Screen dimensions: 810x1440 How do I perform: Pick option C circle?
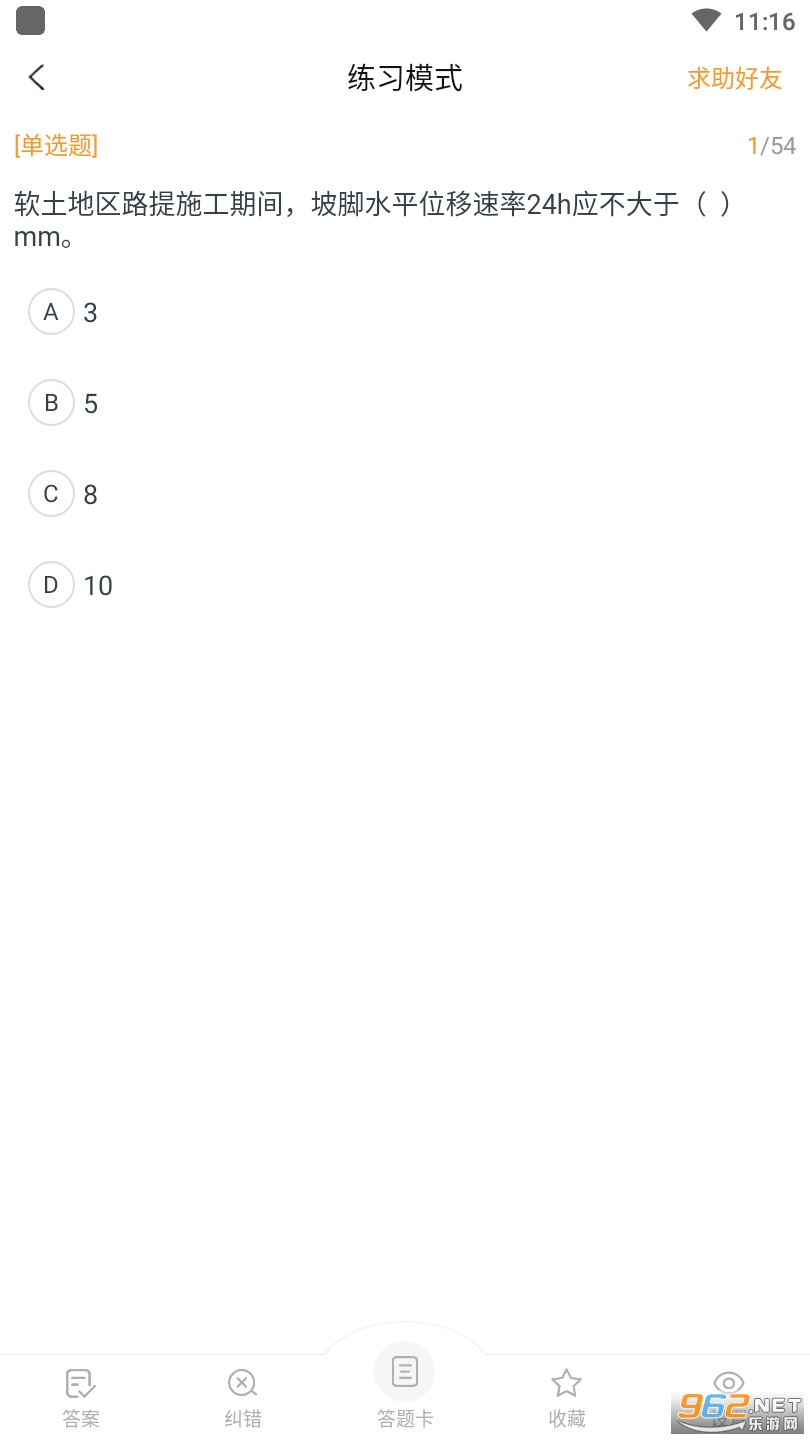(51, 494)
